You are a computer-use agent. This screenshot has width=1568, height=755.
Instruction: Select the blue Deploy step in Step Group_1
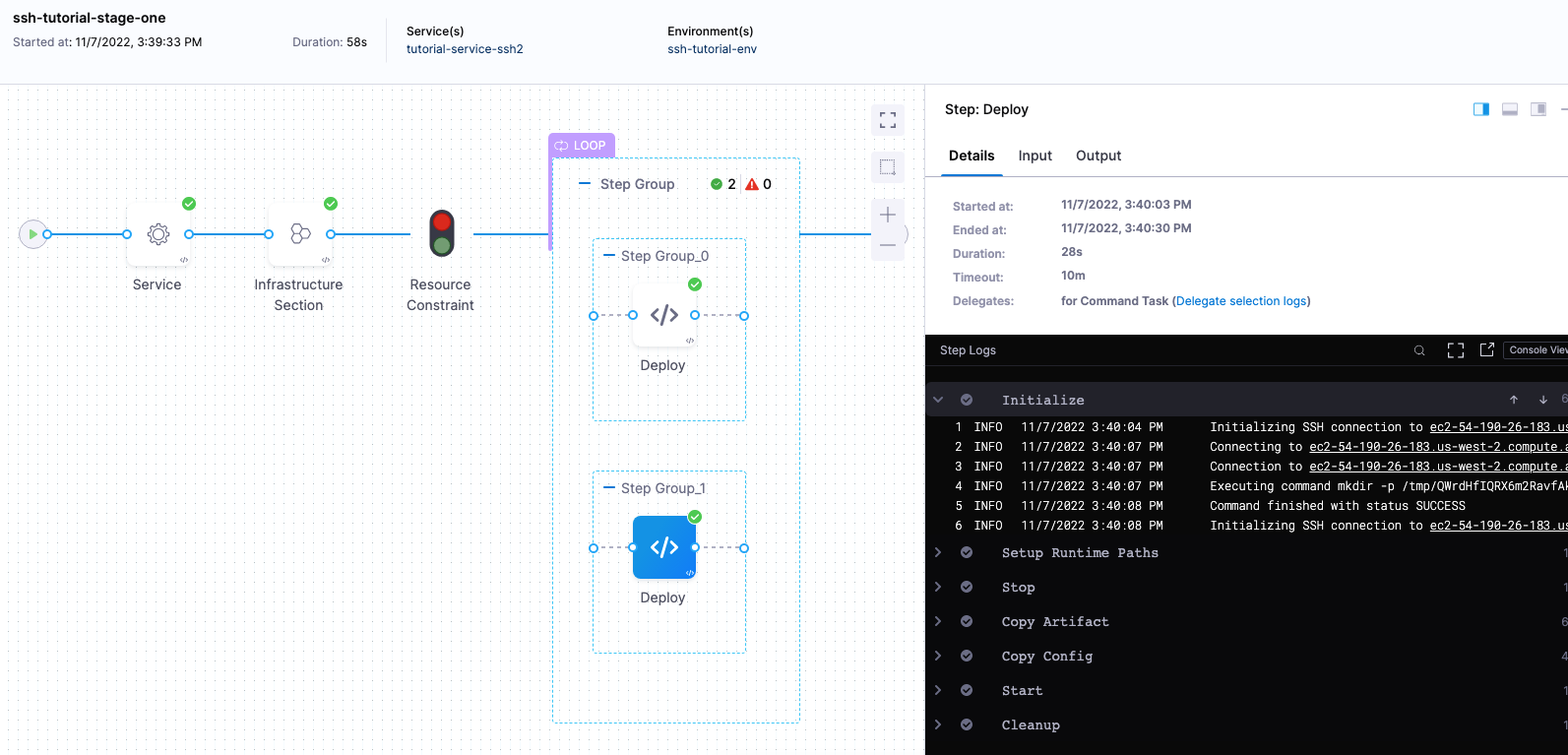pyautogui.click(x=663, y=547)
